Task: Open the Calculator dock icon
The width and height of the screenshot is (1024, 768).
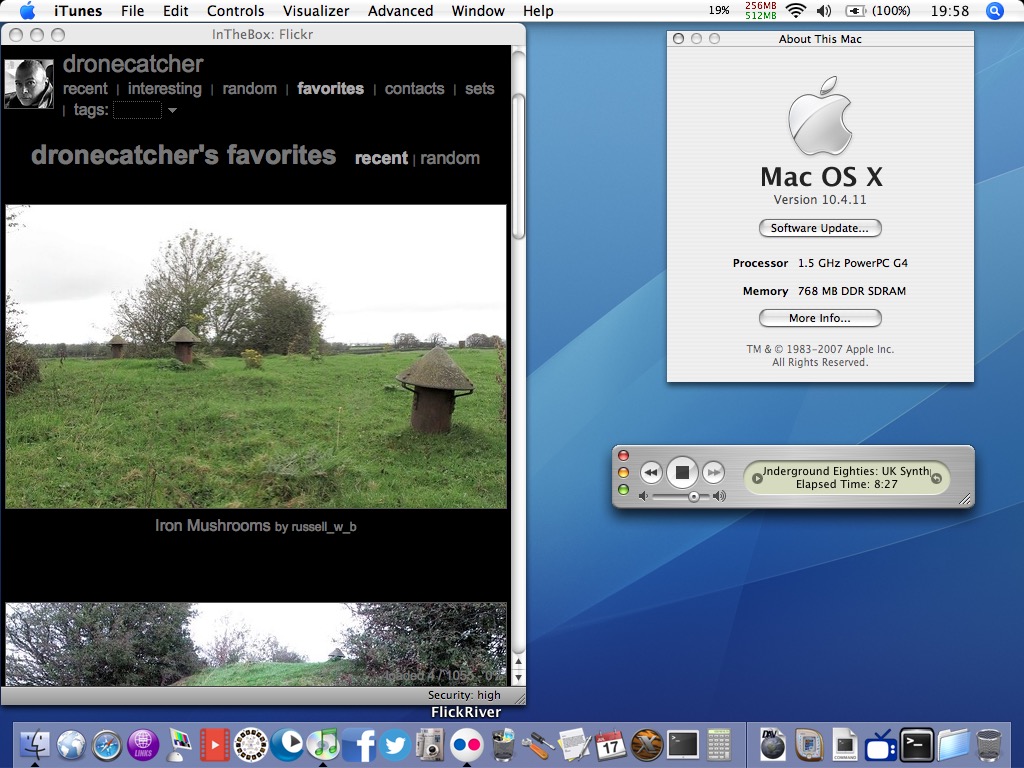Action: [718, 744]
